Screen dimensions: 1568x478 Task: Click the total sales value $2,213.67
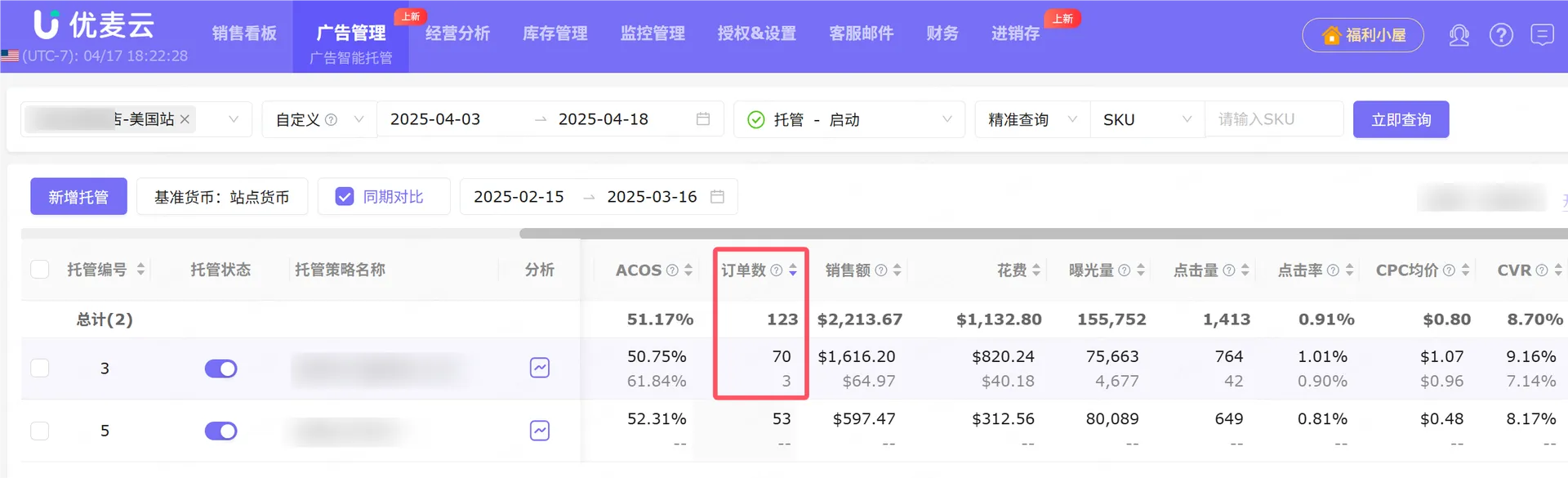860,319
